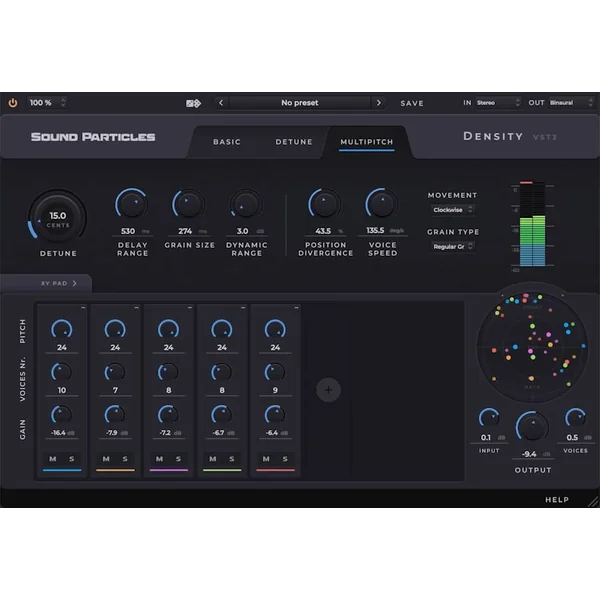Add a new pitch layer with plus
Viewport: 600px width, 600px height.
click(328, 390)
